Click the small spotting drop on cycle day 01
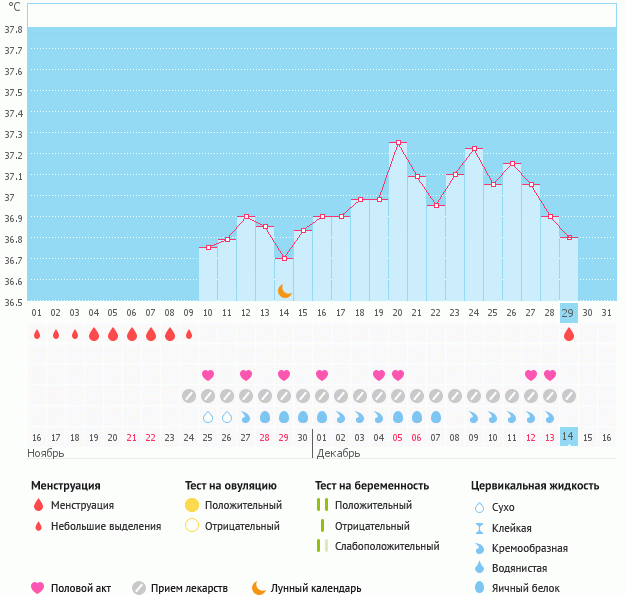Screen dimensions: 626x595 pos(37,334)
